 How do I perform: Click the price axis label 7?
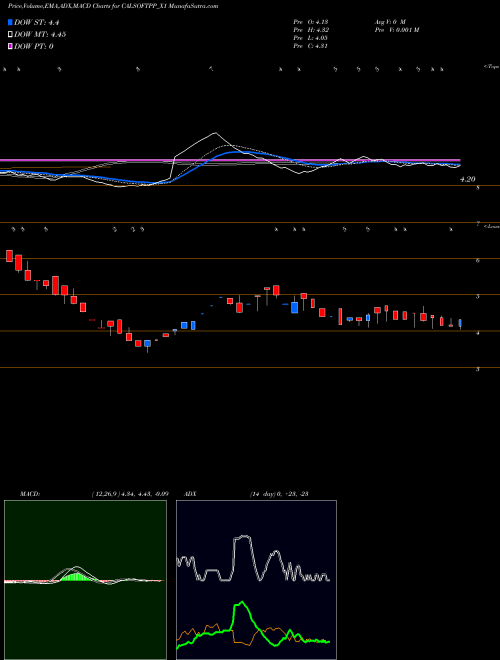(x=477, y=224)
